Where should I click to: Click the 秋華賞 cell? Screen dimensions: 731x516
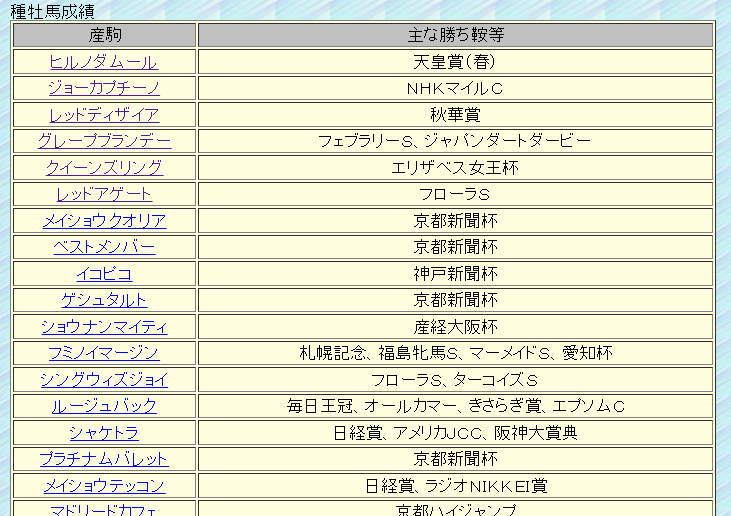455,115
